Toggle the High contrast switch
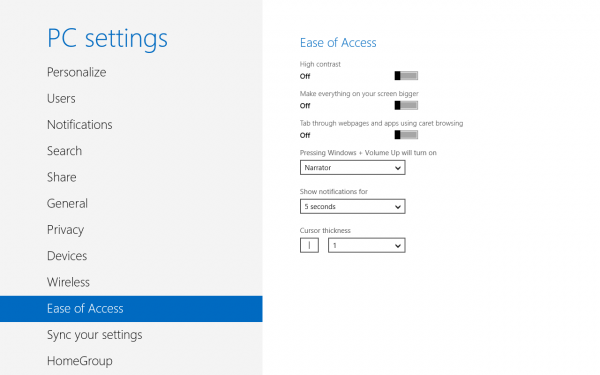 coord(406,76)
